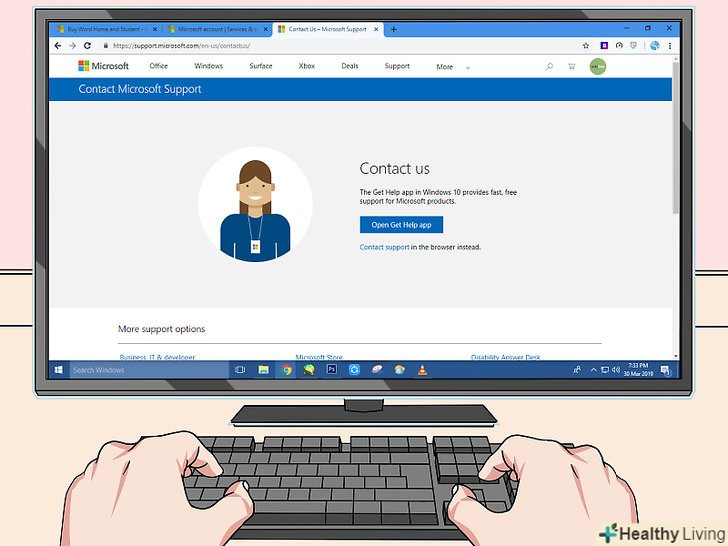Click the taskbar clock showing 7:33 PM
The image size is (728, 546).
638,370
